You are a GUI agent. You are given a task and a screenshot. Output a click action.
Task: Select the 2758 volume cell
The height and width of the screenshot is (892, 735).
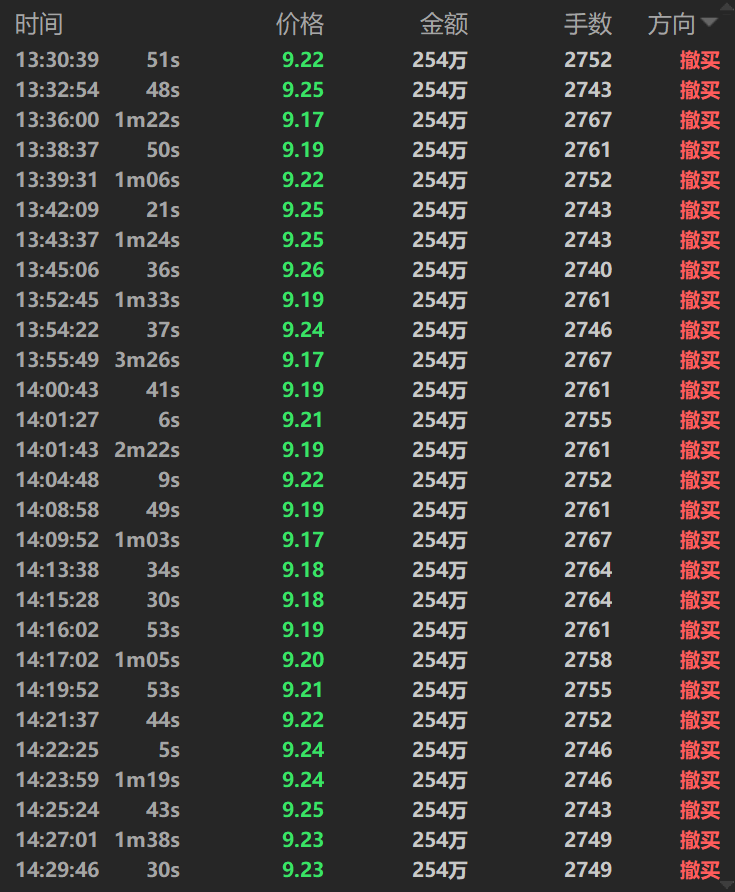click(588, 660)
